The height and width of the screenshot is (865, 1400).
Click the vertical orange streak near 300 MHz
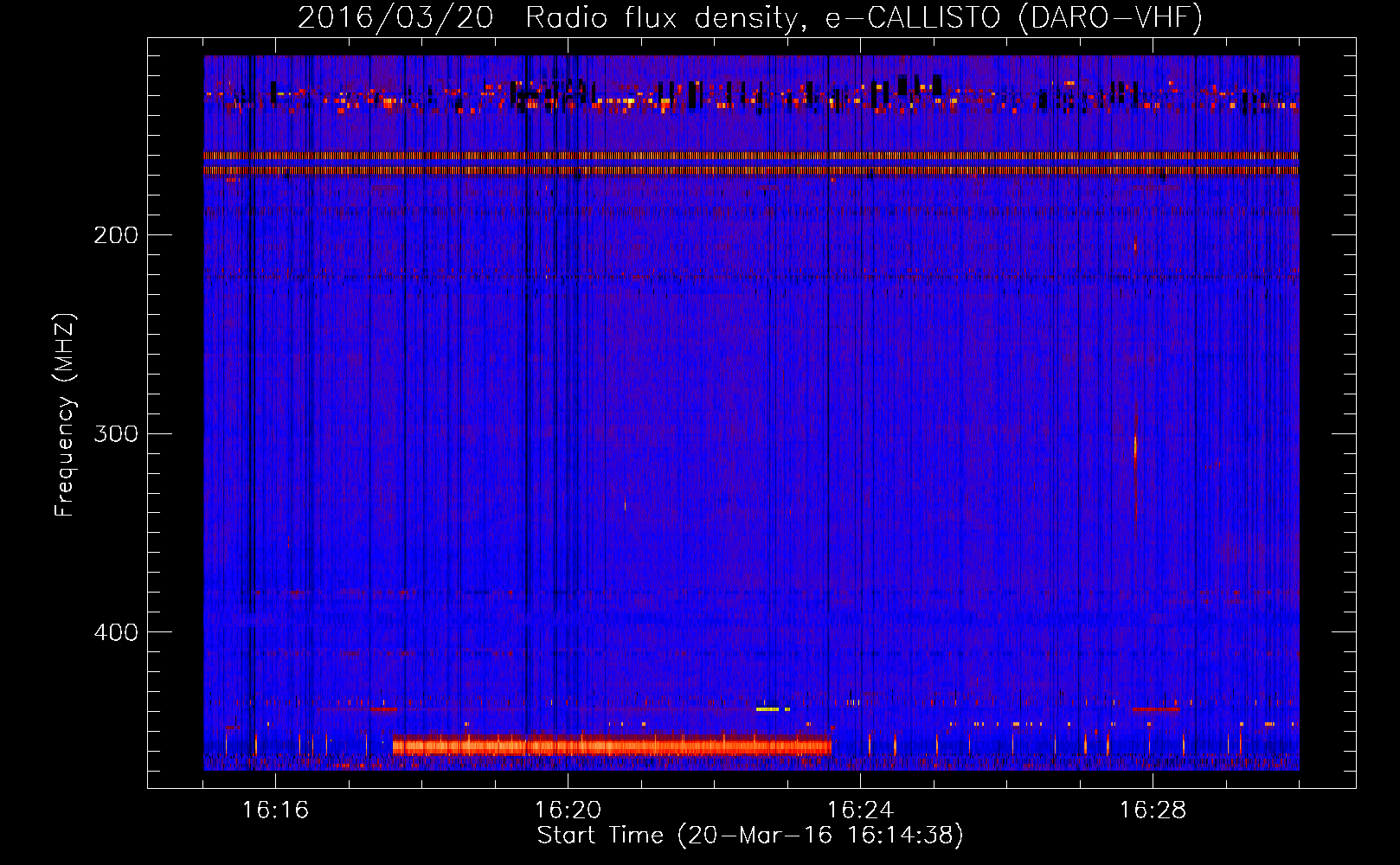[x=1135, y=447]
